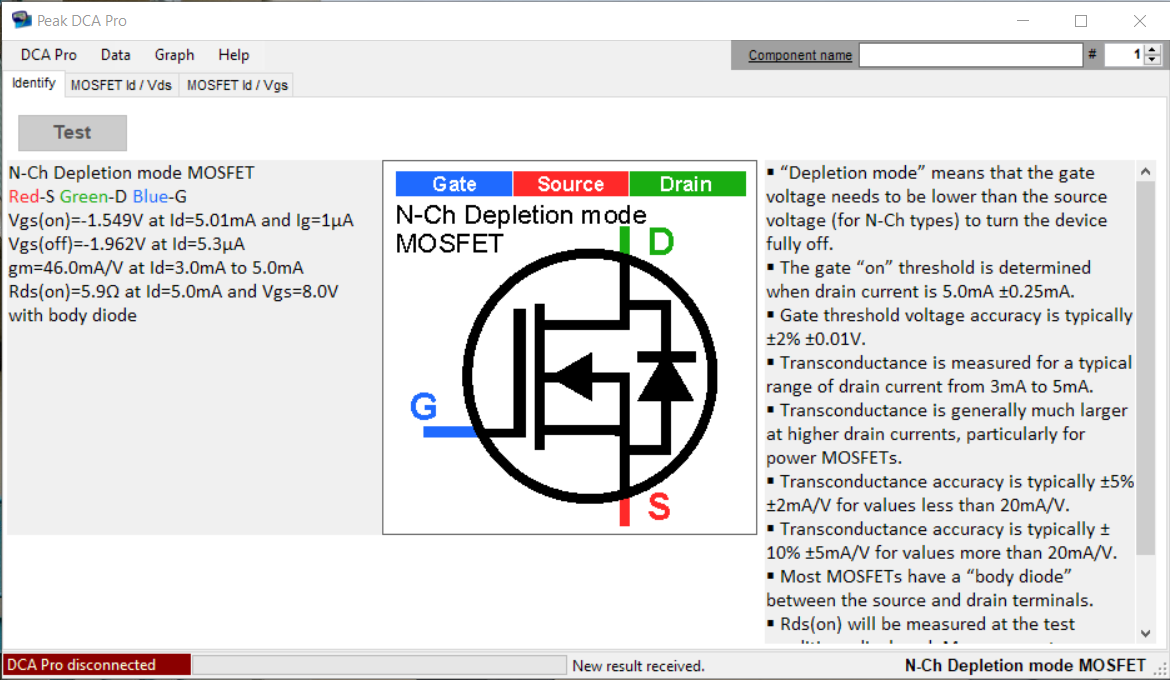Viewport: 1170px width, 680px height.
Task: Click the red Source color label
Action: pyautogui.click(x=571, y=184)
